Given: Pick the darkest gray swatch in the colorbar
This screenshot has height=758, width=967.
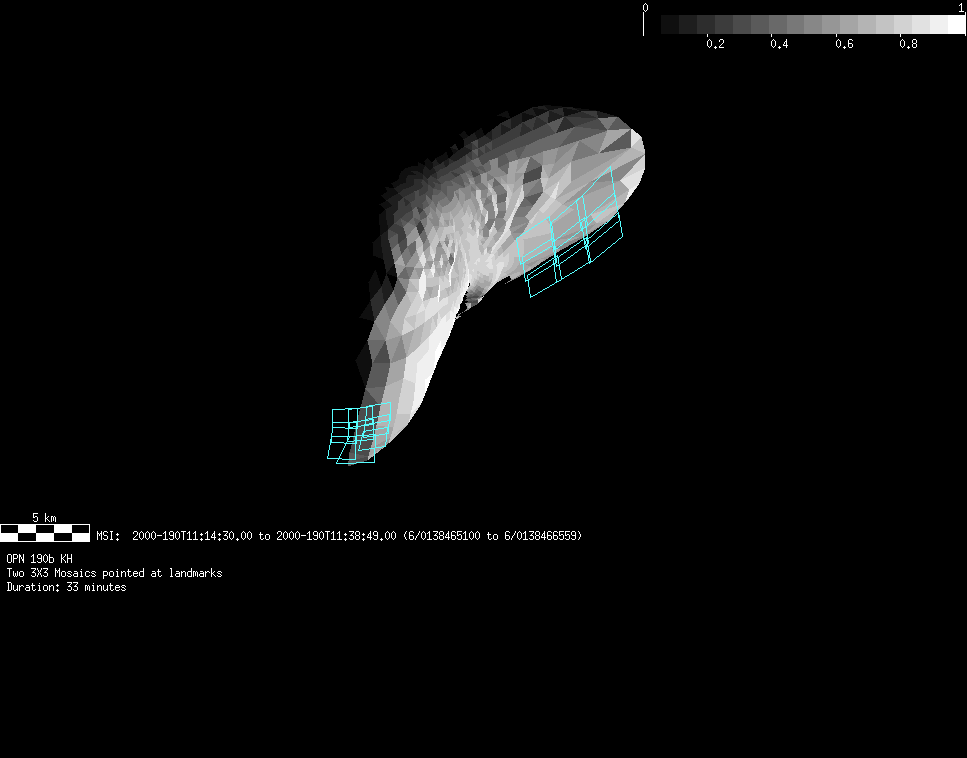Looking at the screenshot, I should [670, 24].
